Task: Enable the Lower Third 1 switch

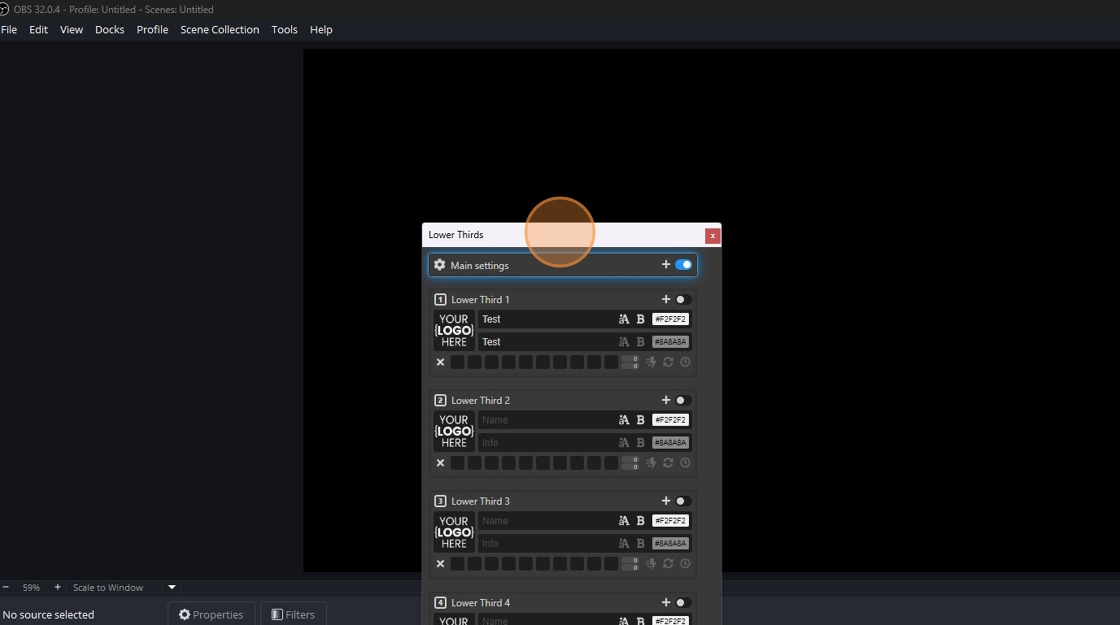Action: point(683,299)
